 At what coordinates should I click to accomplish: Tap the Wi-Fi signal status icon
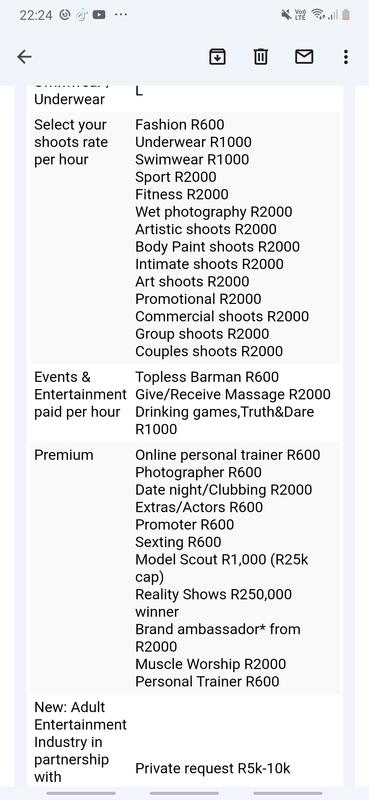coord(318,15)
